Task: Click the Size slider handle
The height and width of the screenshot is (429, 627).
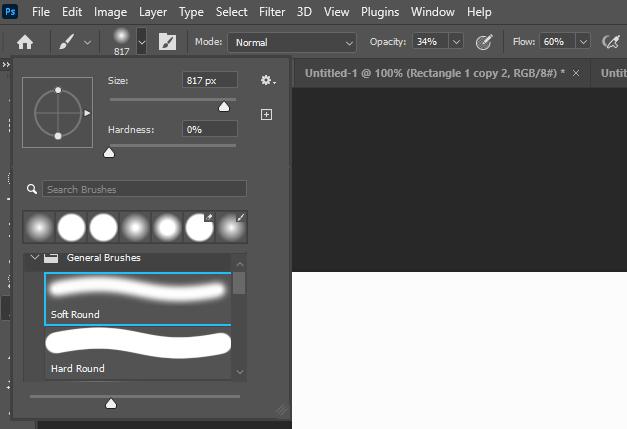Action: point(224,106)
